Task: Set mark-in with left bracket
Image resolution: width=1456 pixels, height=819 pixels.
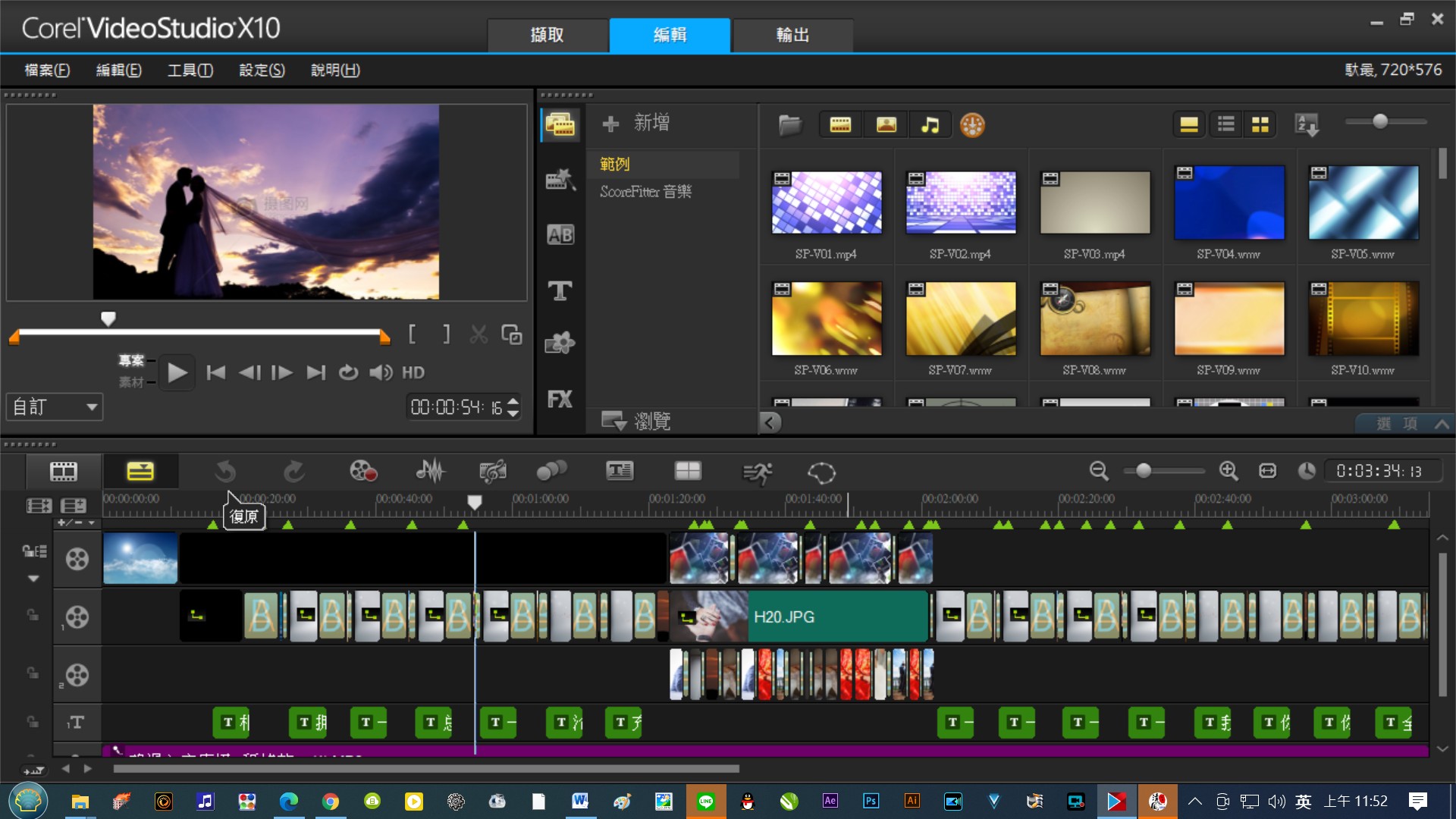Action: [413, 334]
